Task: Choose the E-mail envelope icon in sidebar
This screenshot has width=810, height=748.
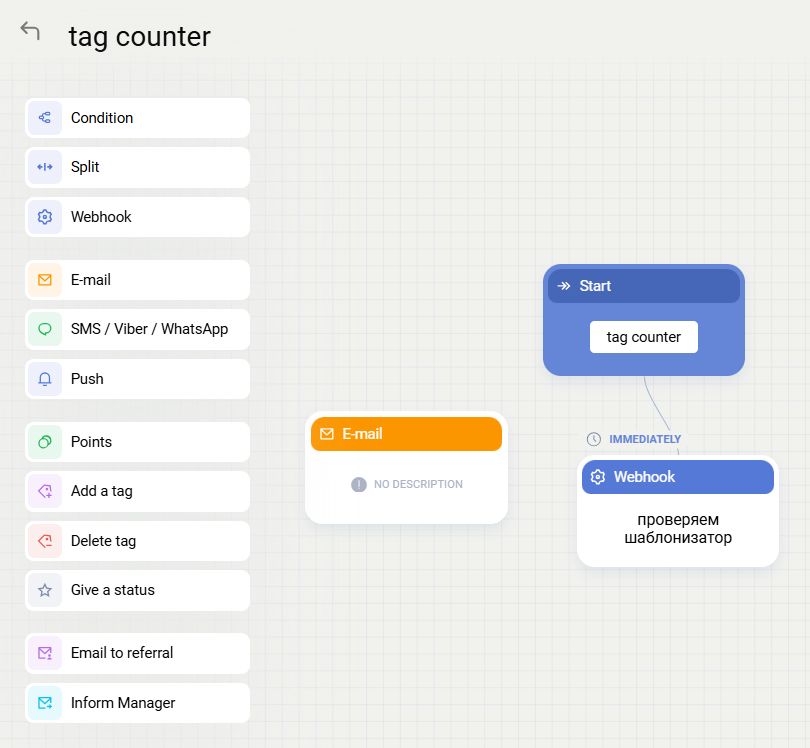Action: click(x=45, y=280)
